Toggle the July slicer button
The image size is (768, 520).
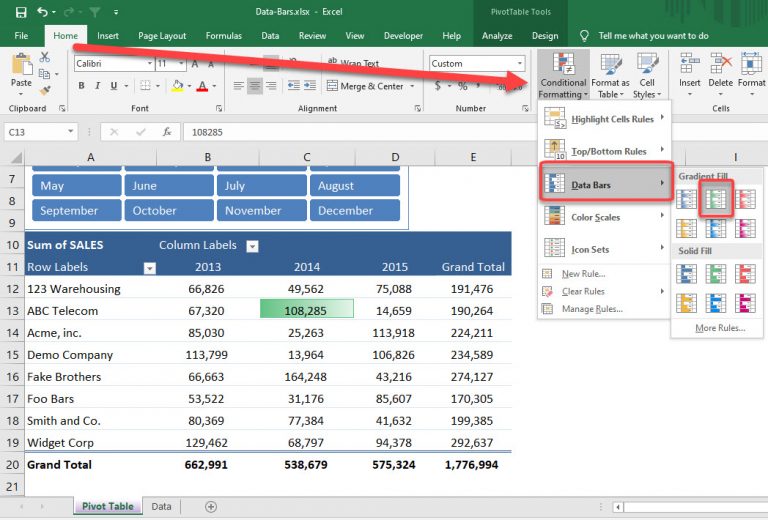pos(261,186)
